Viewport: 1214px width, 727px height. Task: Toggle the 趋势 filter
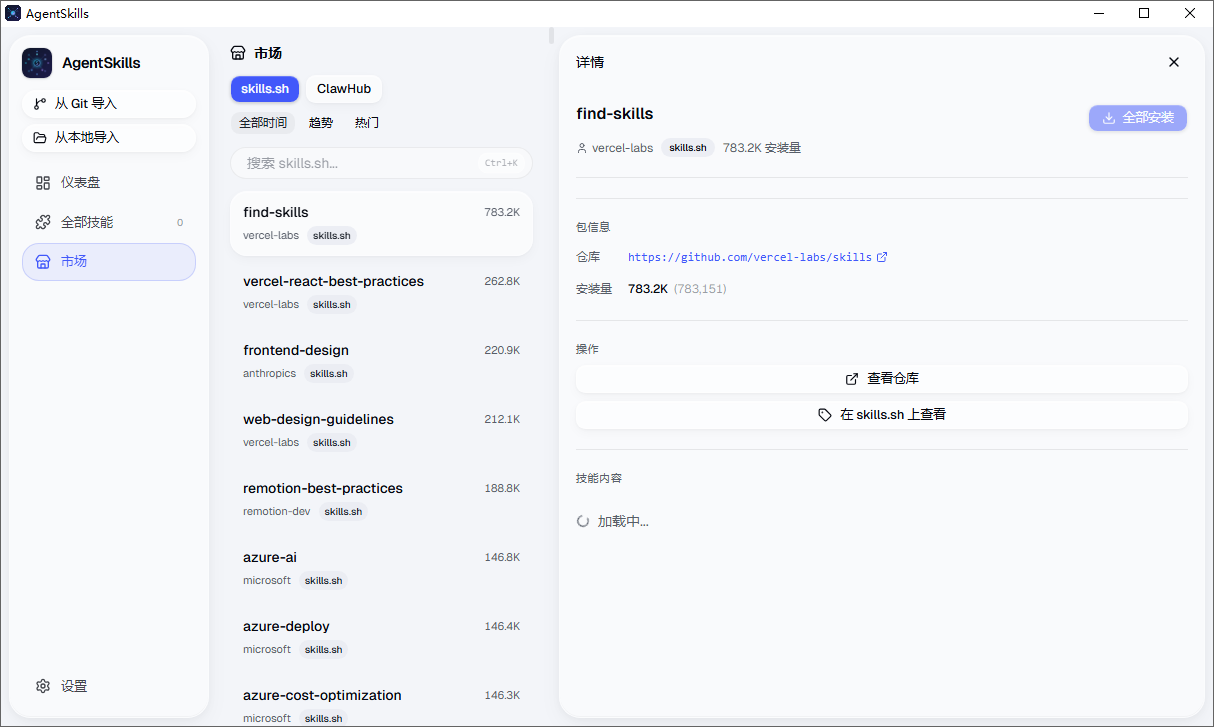click(x=320, y=122)
